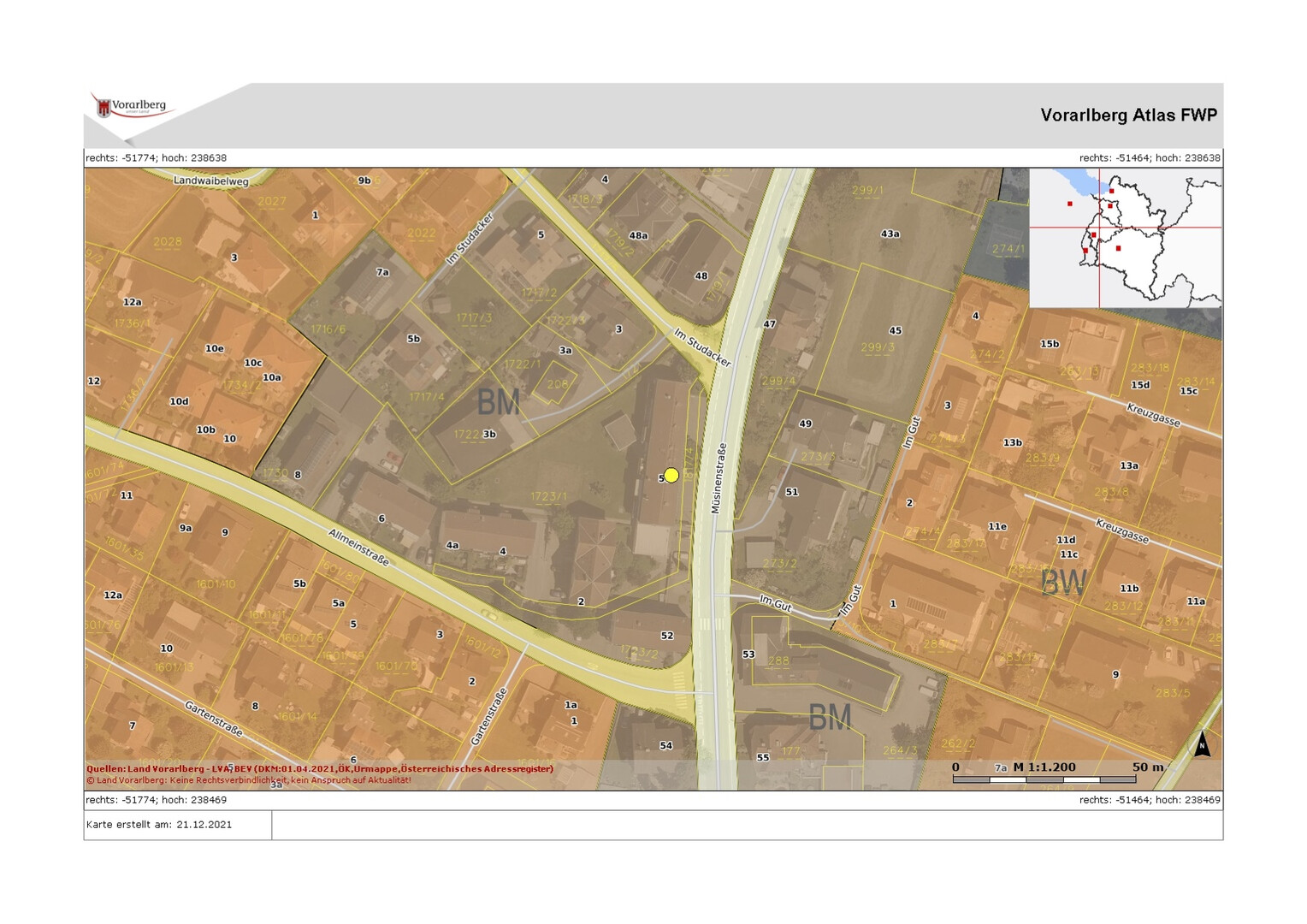
Task: Click the BM label beside parcel 208
Action: 498,402
